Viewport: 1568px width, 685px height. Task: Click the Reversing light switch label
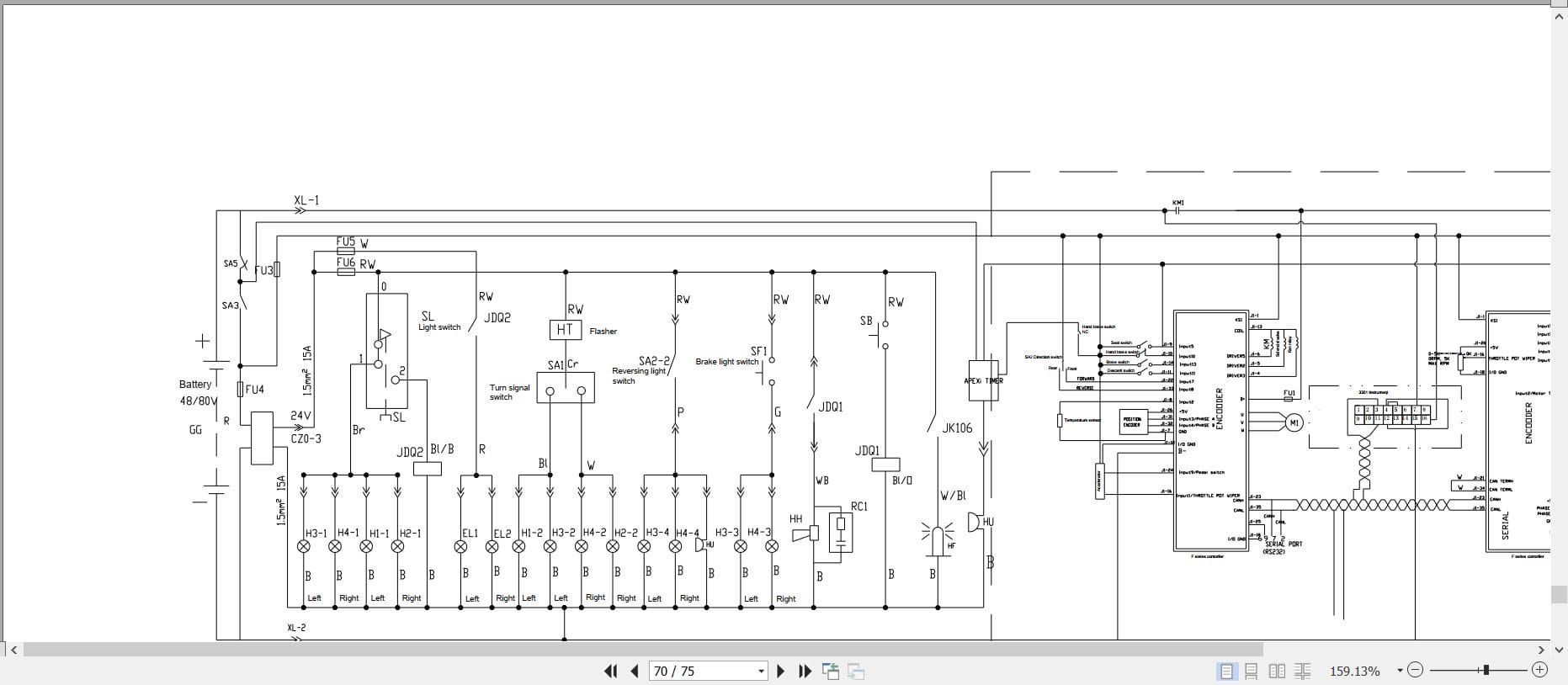pyautogui.click(x=638, y=375)
